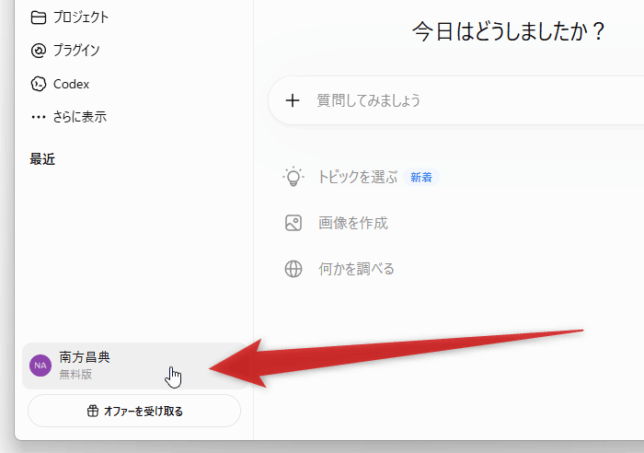The width and height of the screenshot is (644, 453).
Task: Click the plus attach icon in prompt box
Action: 292,100
